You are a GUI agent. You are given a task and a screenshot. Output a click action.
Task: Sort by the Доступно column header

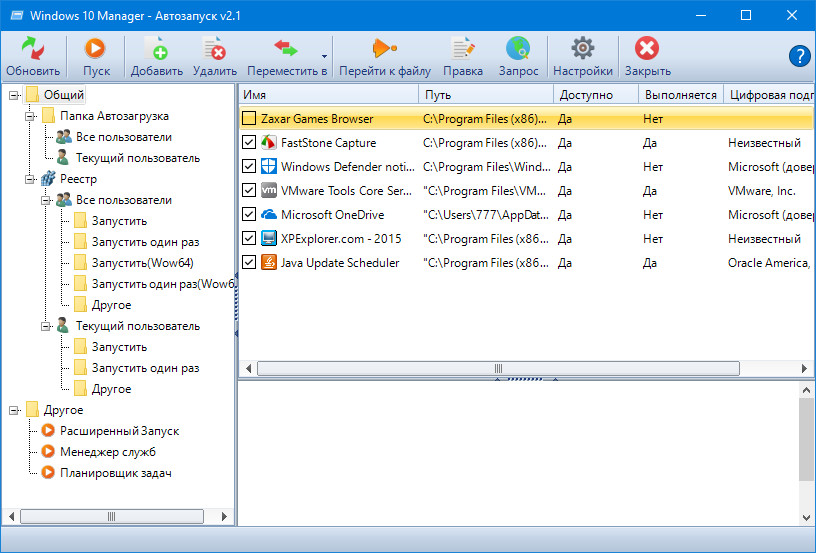(x=596, y=95)
